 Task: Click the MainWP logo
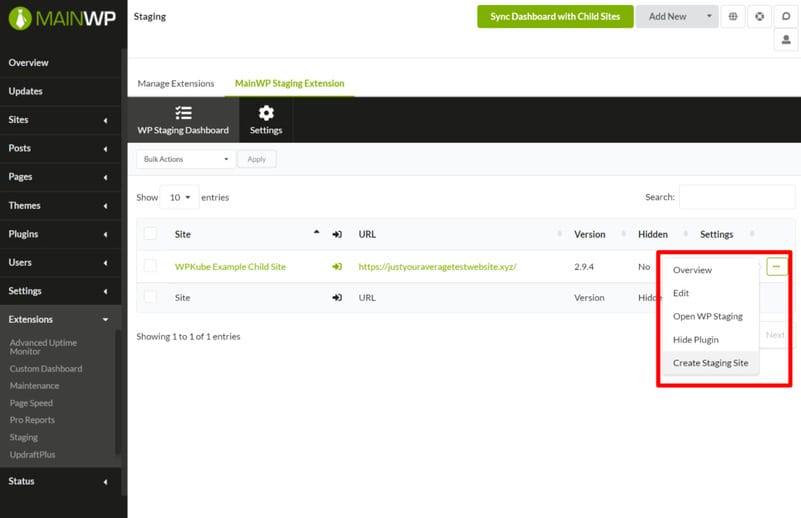[x=62, y=18]
